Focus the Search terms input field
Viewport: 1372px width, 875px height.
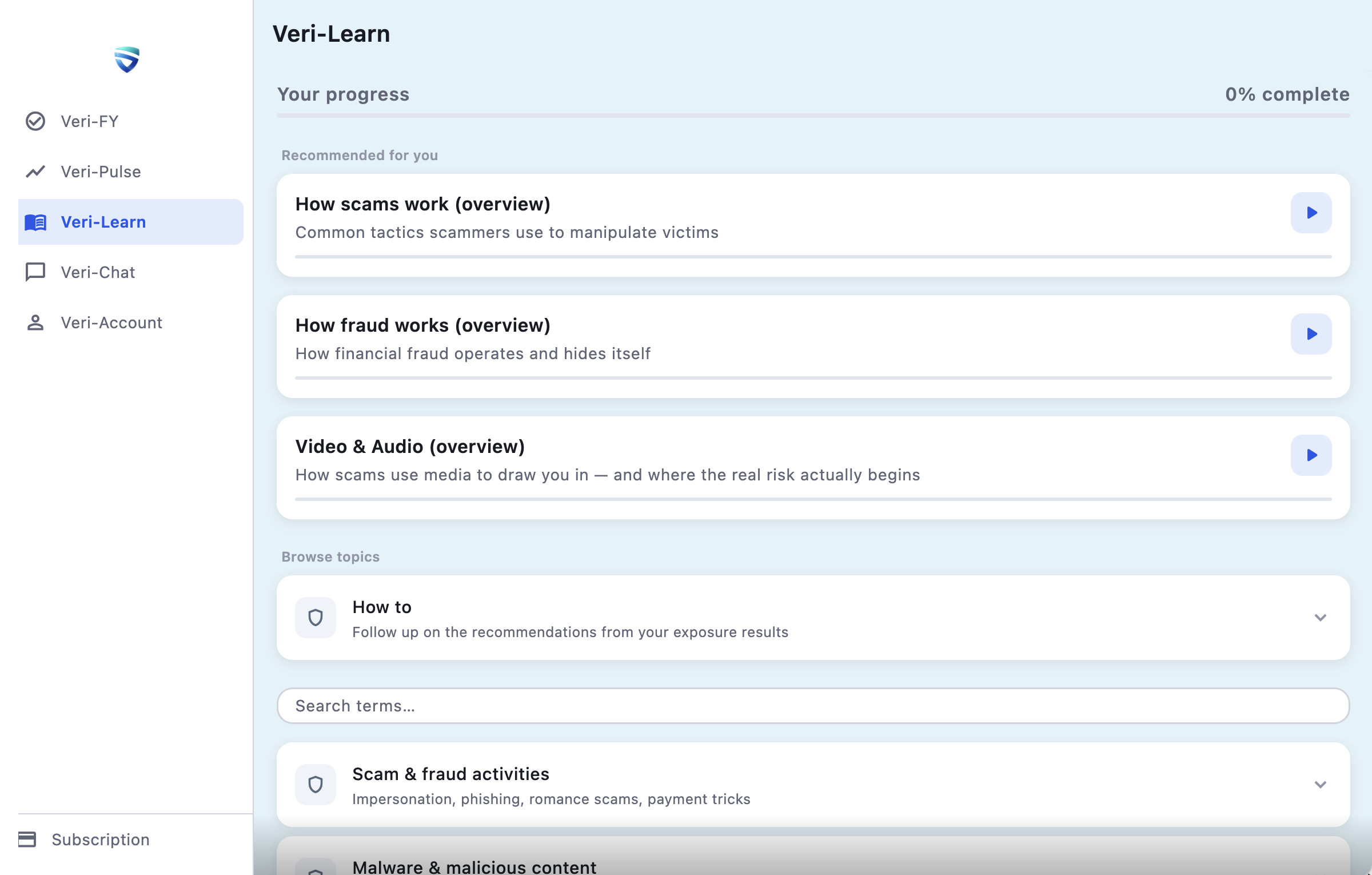(x=813, y=706)
